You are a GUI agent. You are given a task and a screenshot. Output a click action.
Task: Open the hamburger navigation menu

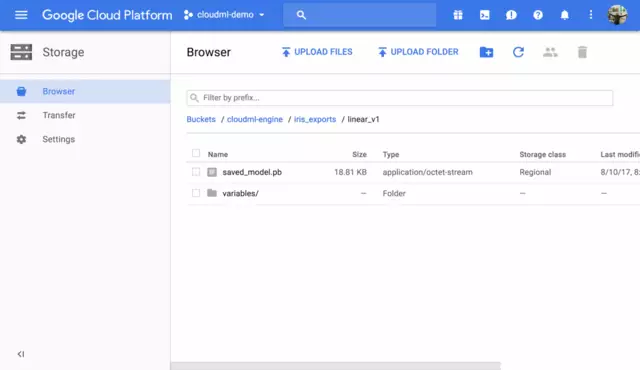[x=21, y=15]
